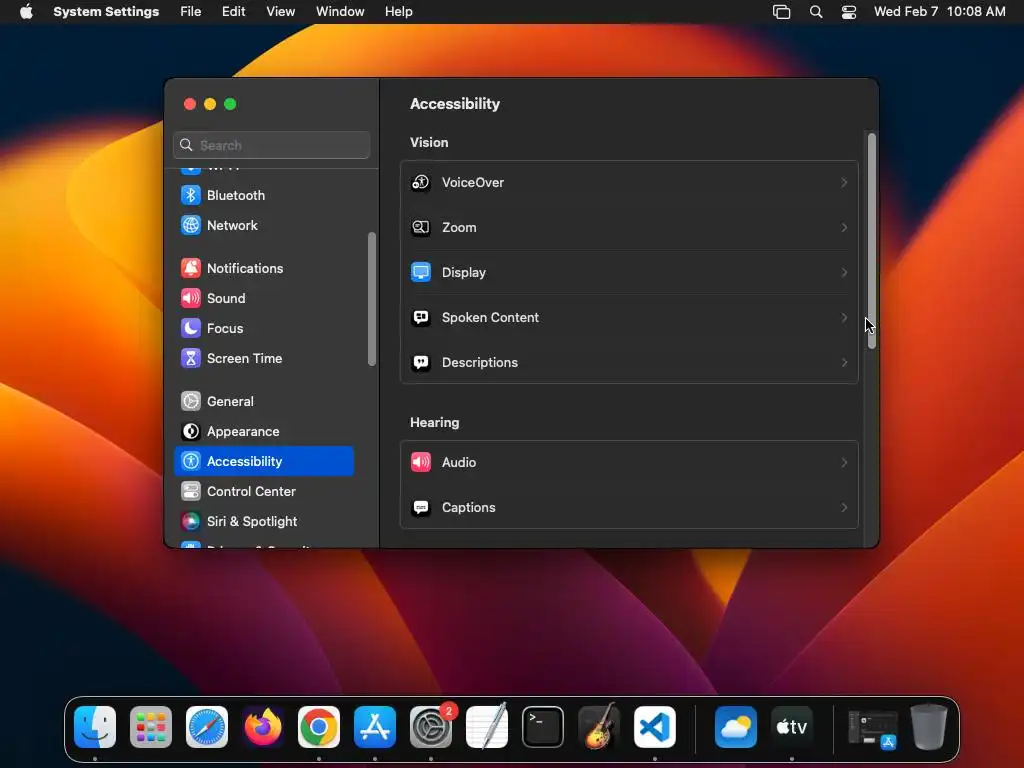1024x768 pixels.
Task: Click the VoiceOver icon
Action: click(x=421, y=183)
